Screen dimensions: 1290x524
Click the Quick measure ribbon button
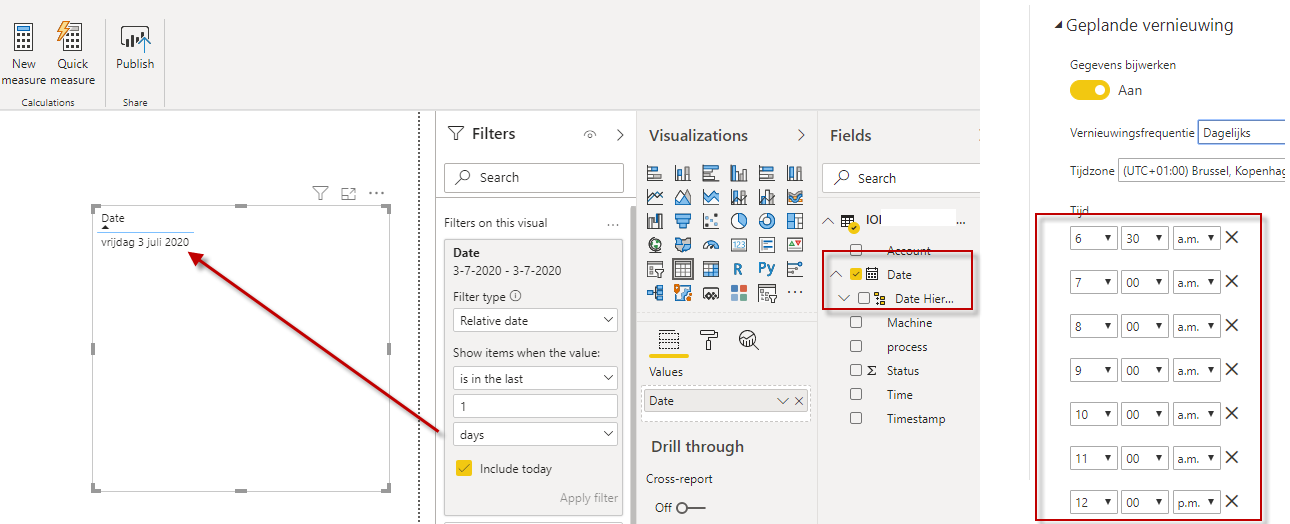click(72, 53)
